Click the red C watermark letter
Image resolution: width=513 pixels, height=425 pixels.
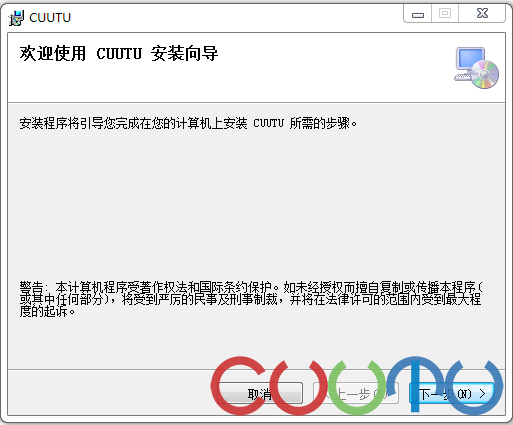(239, 386)
